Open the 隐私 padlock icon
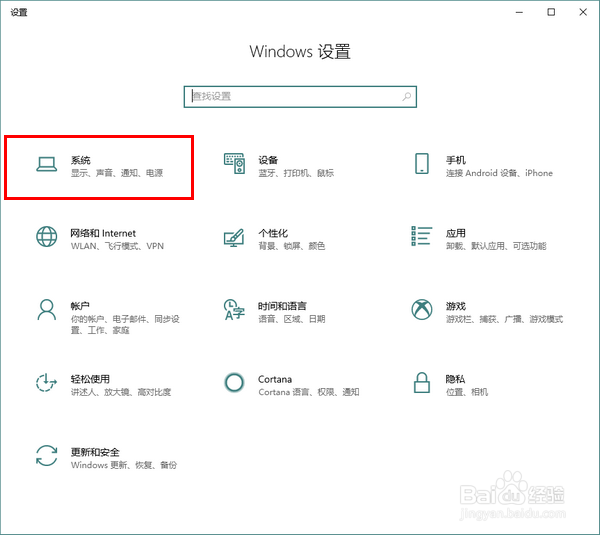The image size is (600, 535). (x=422, y=383)
